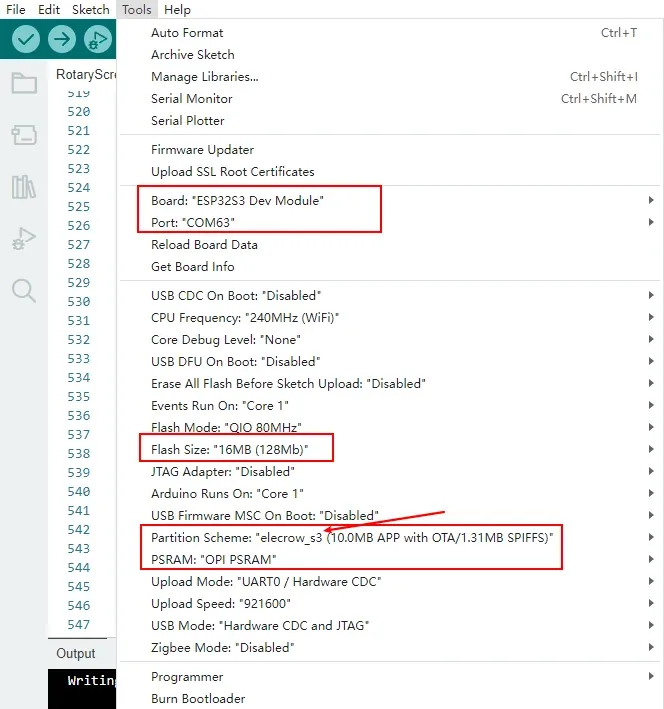Expand Port "COM63" submenu
Screen dimensions: 664x709
coord(390,222)
